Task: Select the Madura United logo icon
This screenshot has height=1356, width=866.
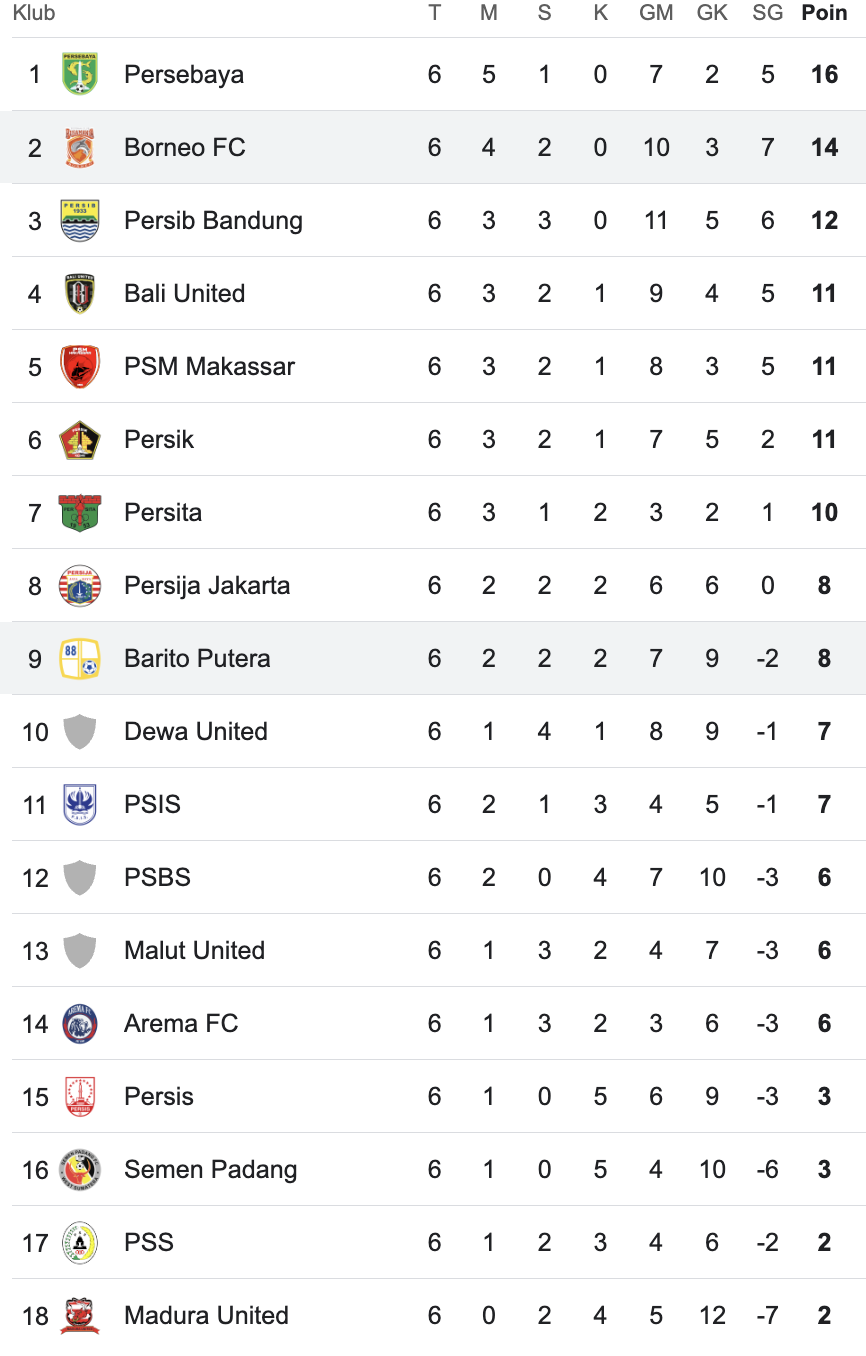Action: [80, 1315]
